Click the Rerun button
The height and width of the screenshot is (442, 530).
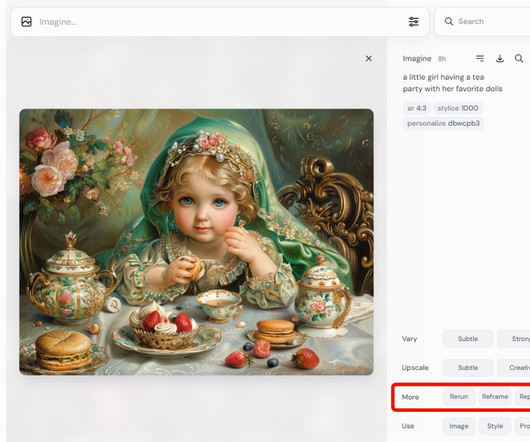tap(459, 397)
